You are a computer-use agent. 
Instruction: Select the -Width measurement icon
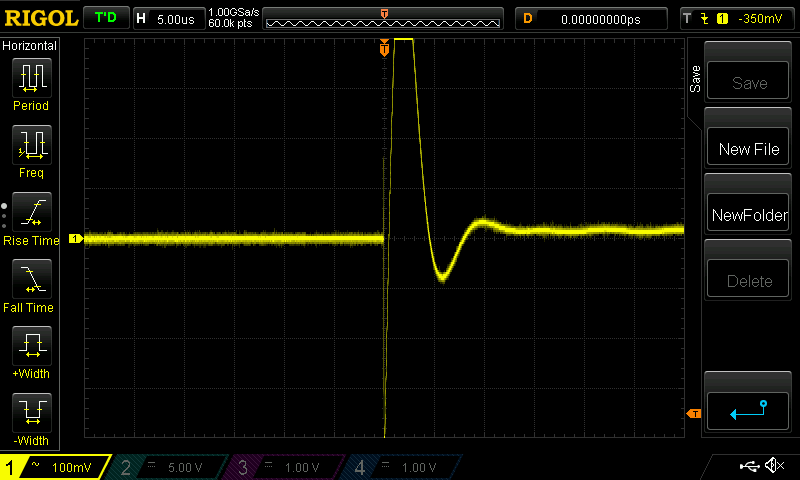[x=32, y=413]
